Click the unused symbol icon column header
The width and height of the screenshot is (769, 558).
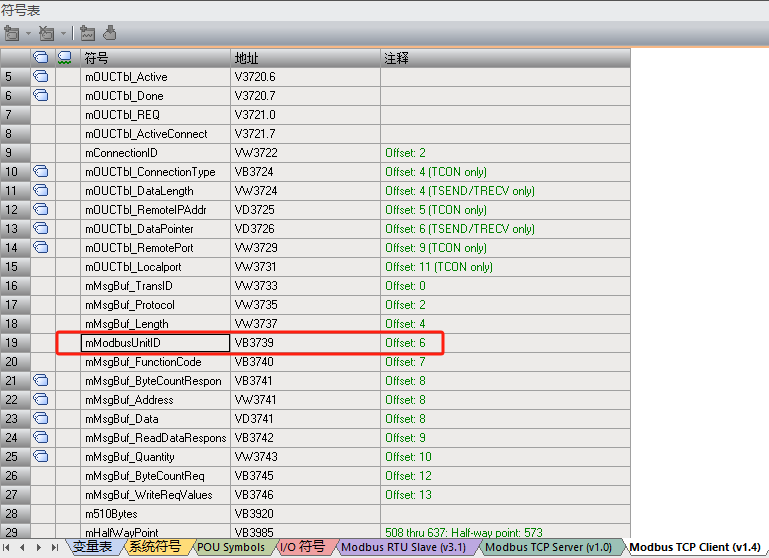coord(65,58)
